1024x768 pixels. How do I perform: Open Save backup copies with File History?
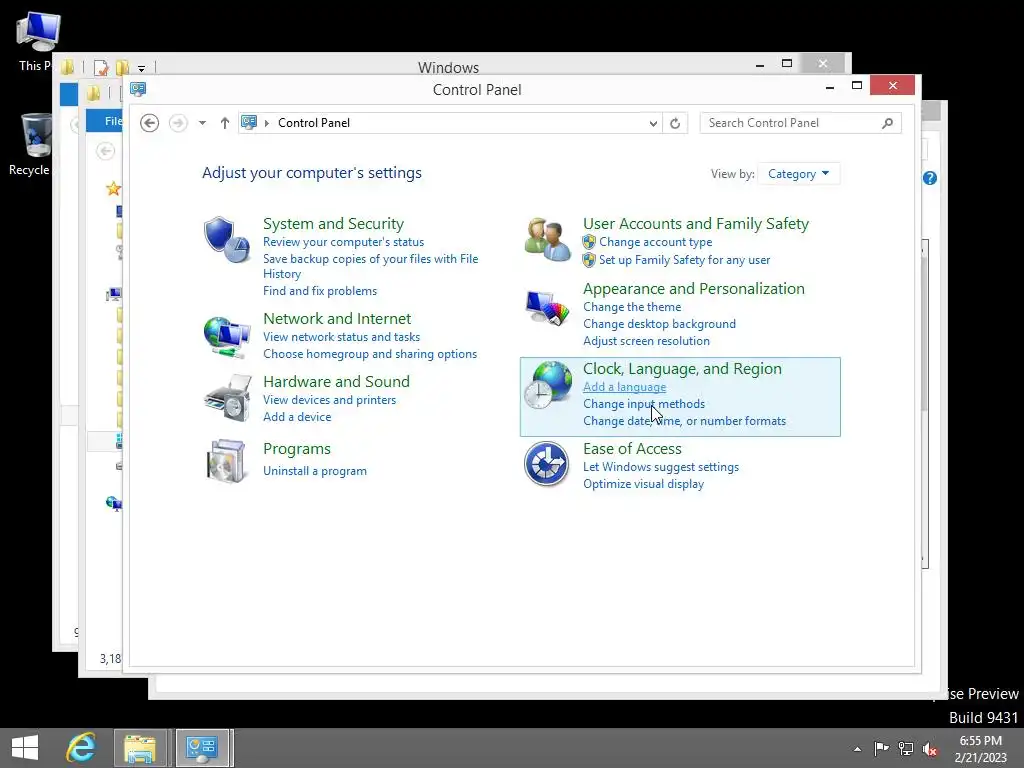click(370, 266)
